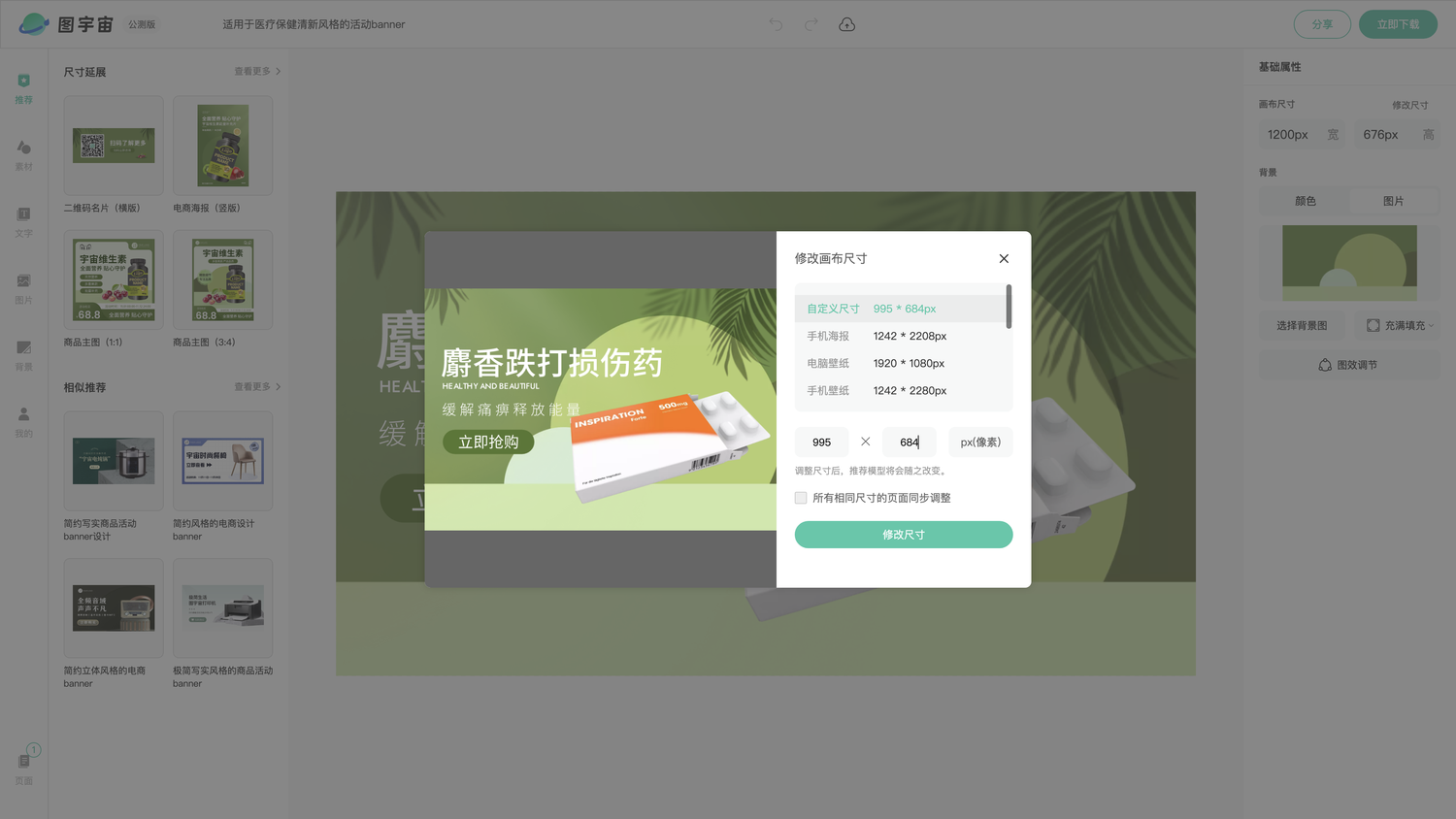Open the 文字 sidebar panel

tap(24, 222)
